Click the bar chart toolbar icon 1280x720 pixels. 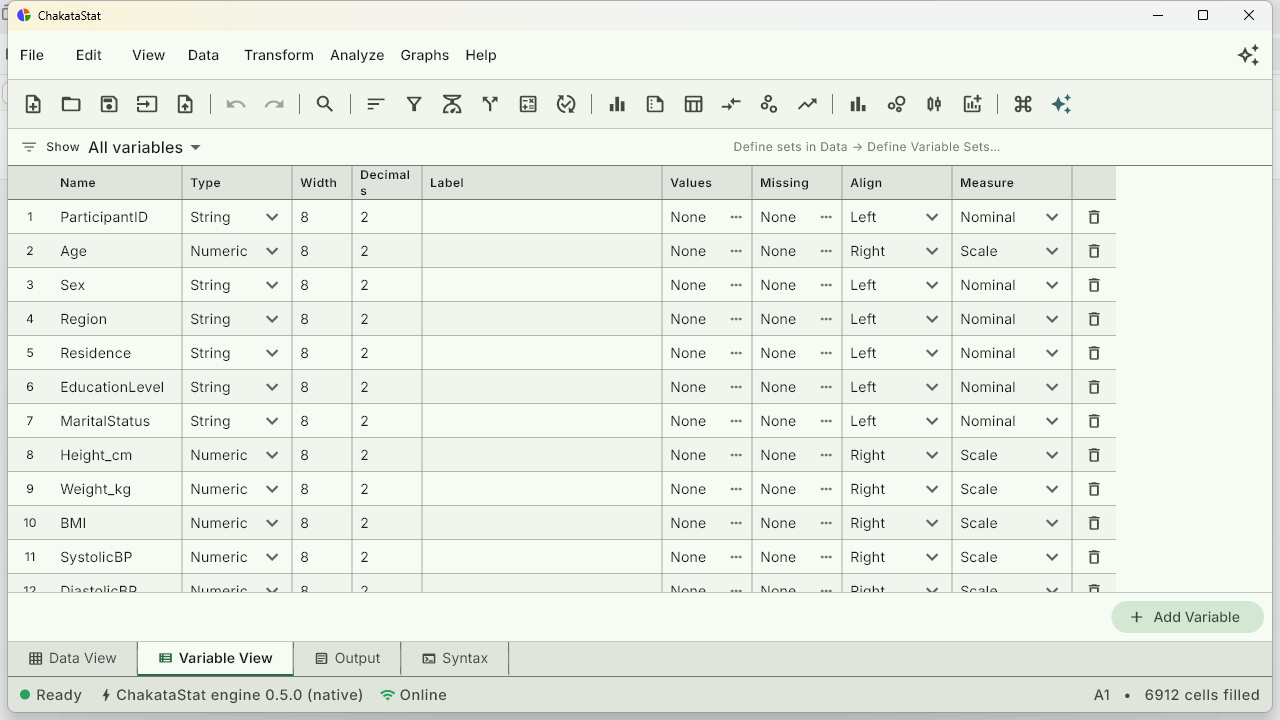[617, 104]
